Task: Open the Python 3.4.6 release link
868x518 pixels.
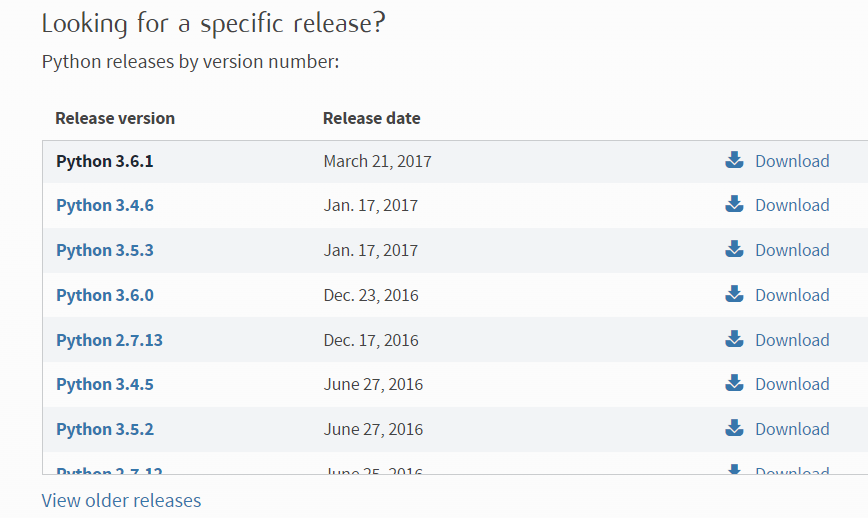Action: point(104,205)
